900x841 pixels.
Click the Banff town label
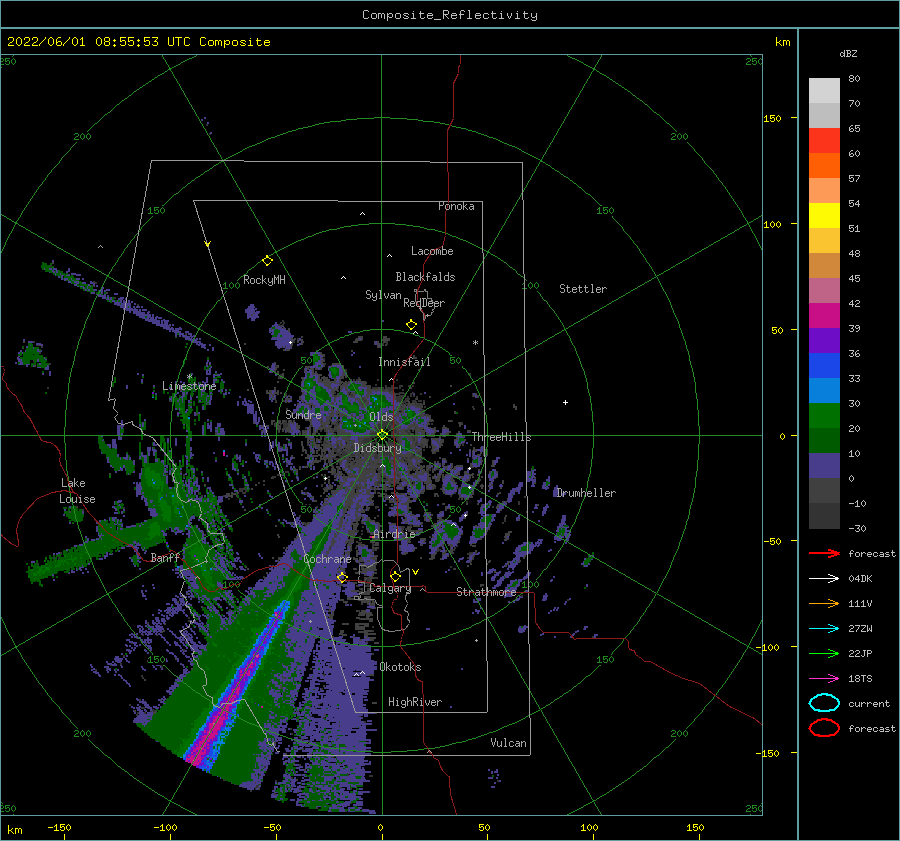pos(165,557)
